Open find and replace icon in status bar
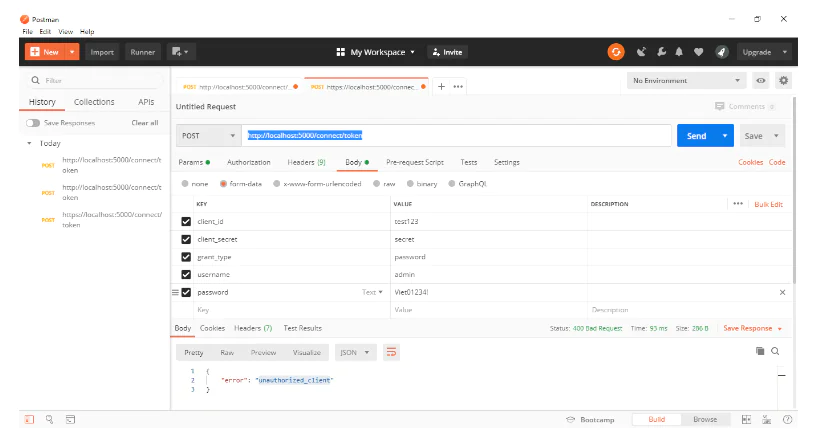Image resolution: width=833 pixels, height=431 pixels. tap(49, 420)
